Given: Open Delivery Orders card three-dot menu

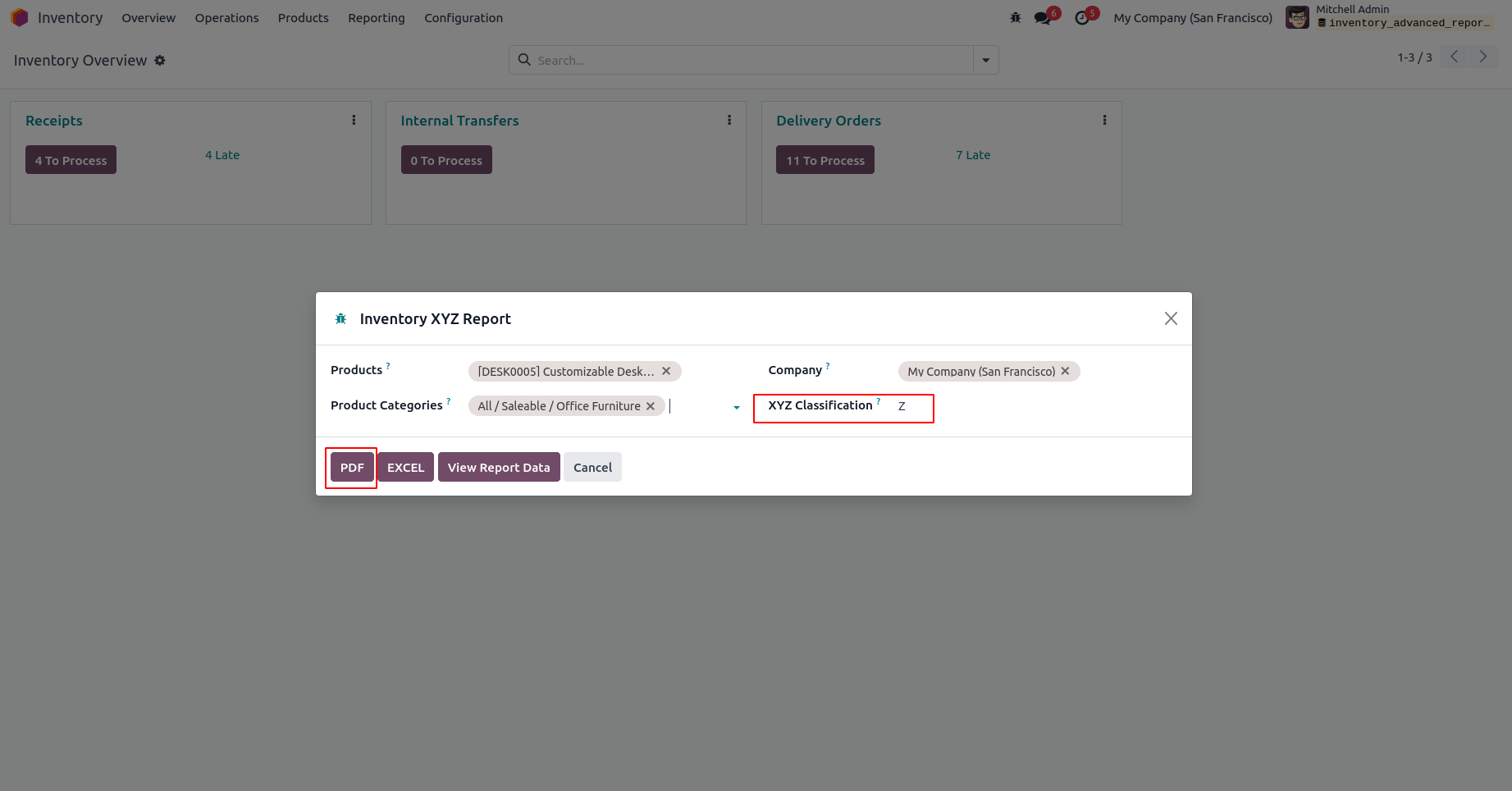Looking at the screenshot, I should point(1104,120).
